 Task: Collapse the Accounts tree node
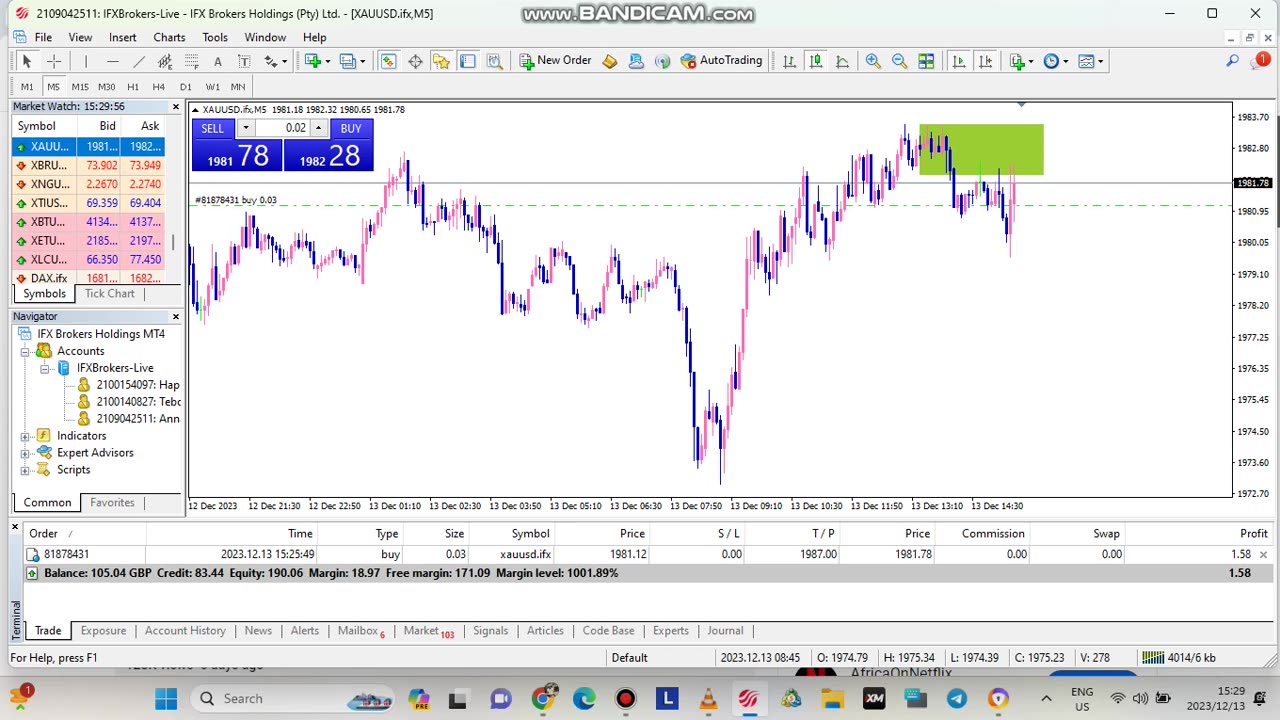(25, 351)
